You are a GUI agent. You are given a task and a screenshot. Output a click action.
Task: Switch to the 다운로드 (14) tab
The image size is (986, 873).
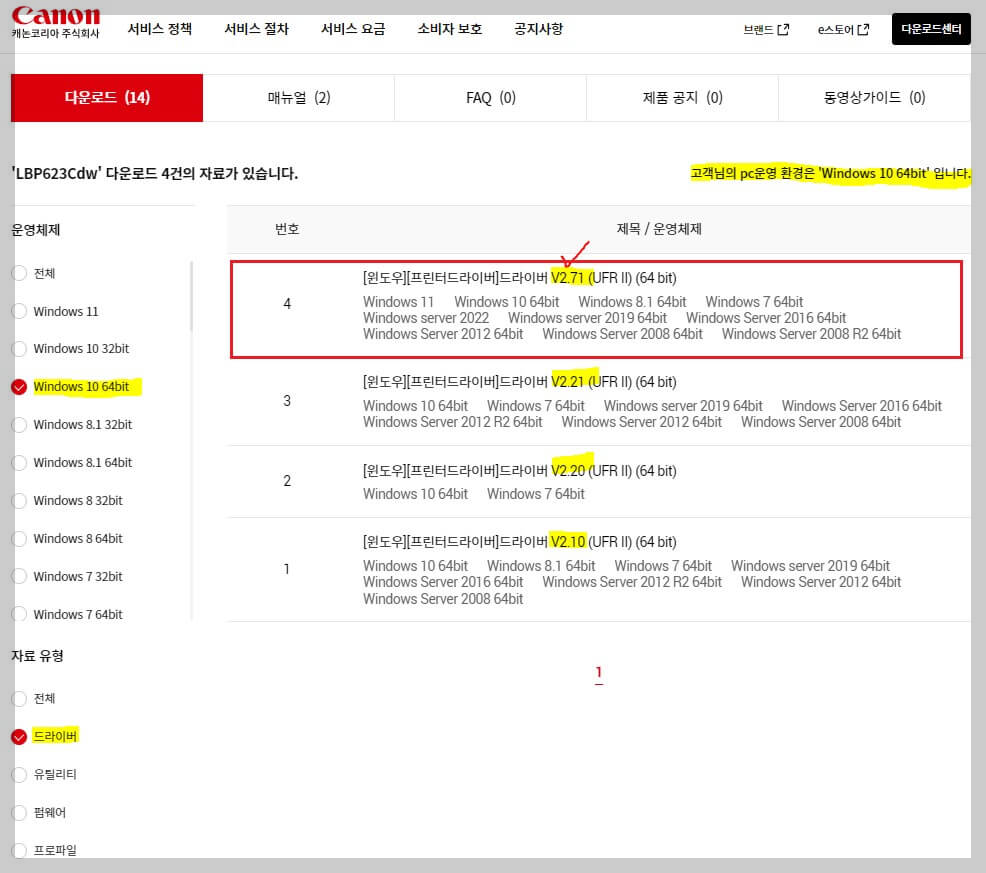tap(107, 97)
